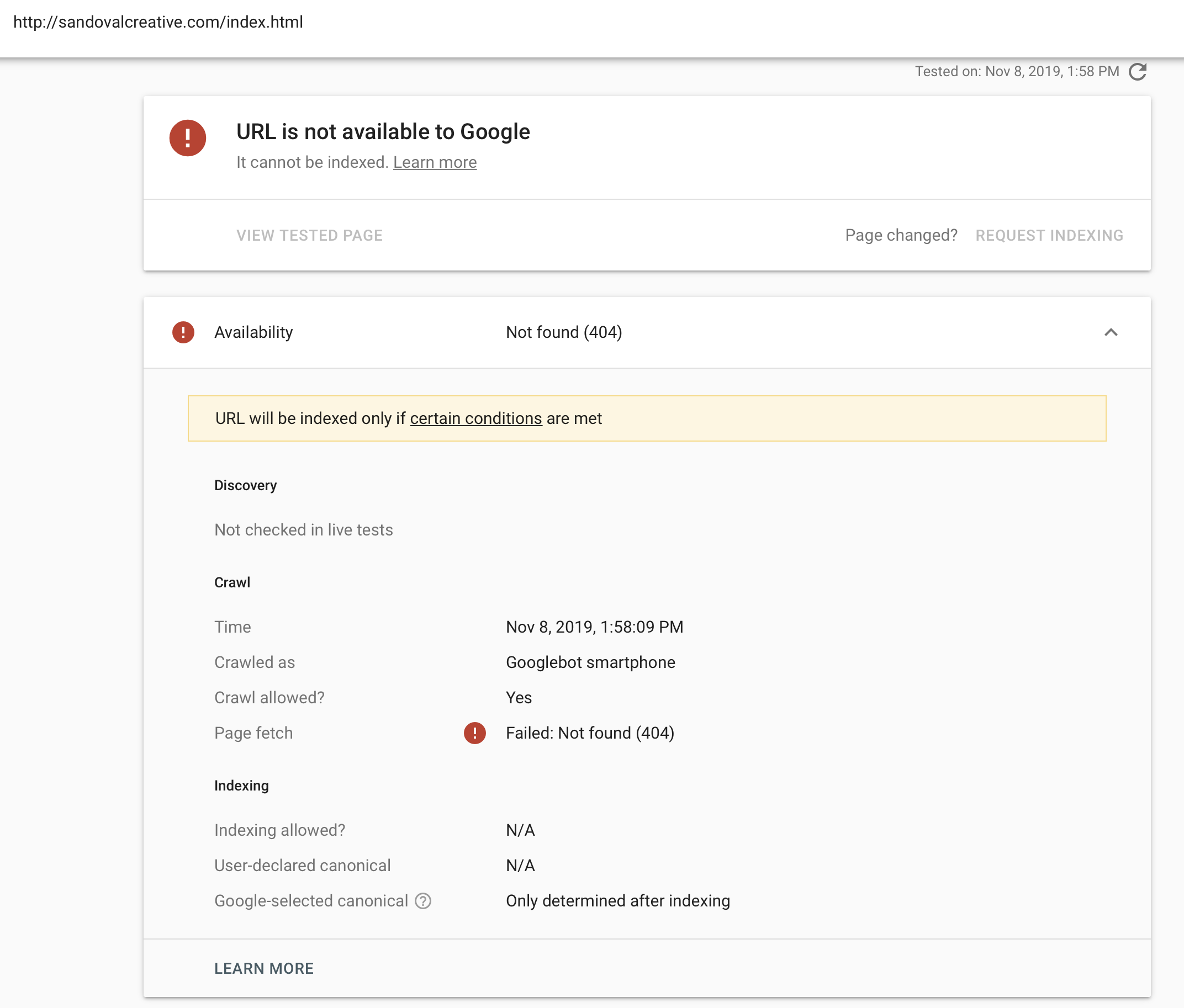1184x1008 pixels.
Task: Click the large red error icon in the header
Action: (x=187, y=137)
